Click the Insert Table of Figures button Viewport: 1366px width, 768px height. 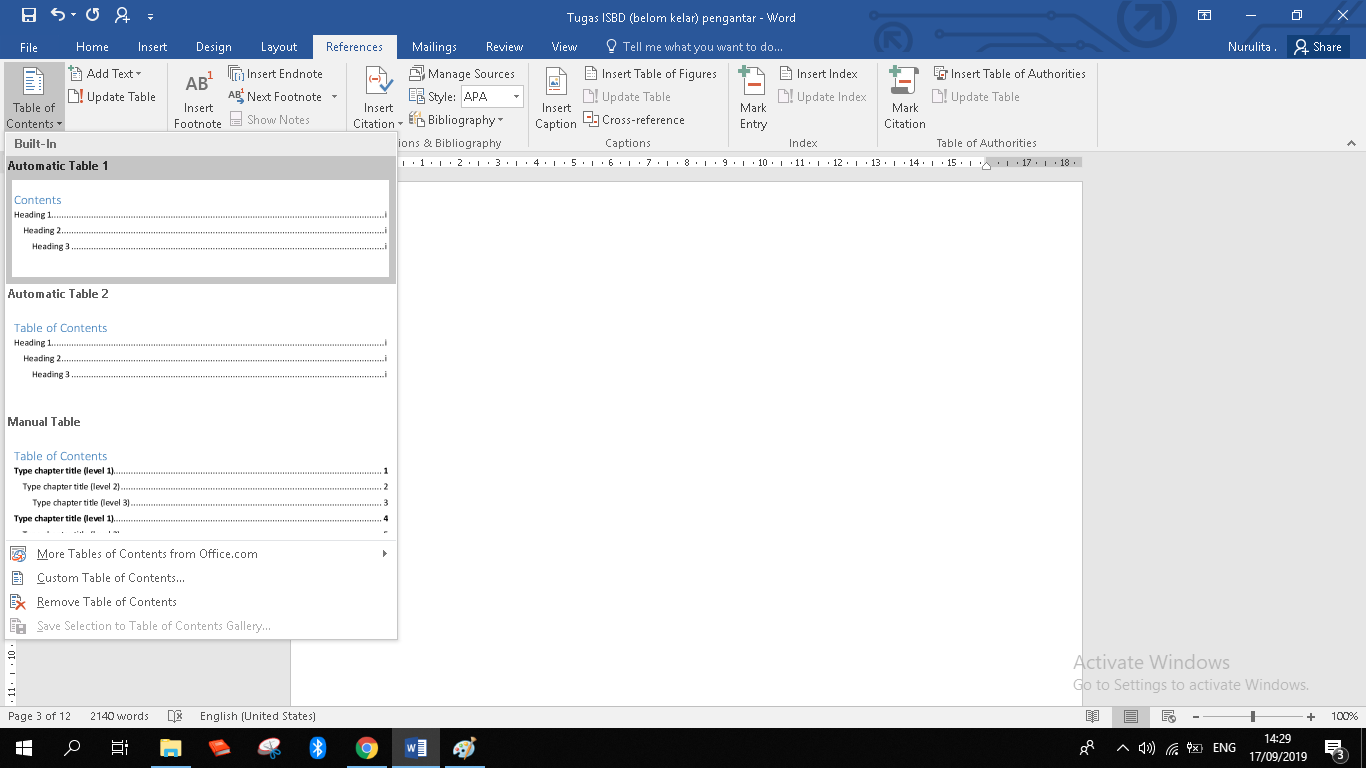tap(650, 74)
